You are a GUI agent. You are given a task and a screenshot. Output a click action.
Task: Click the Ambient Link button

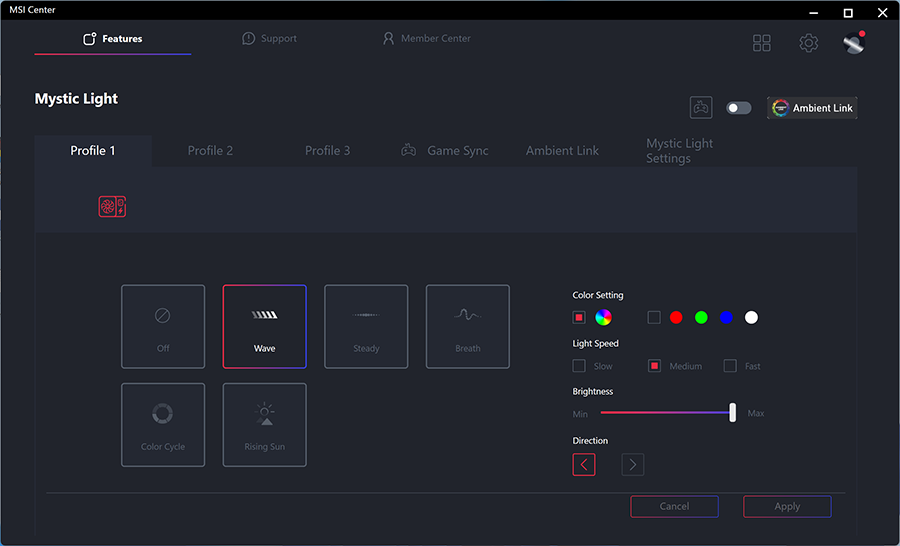812,108
